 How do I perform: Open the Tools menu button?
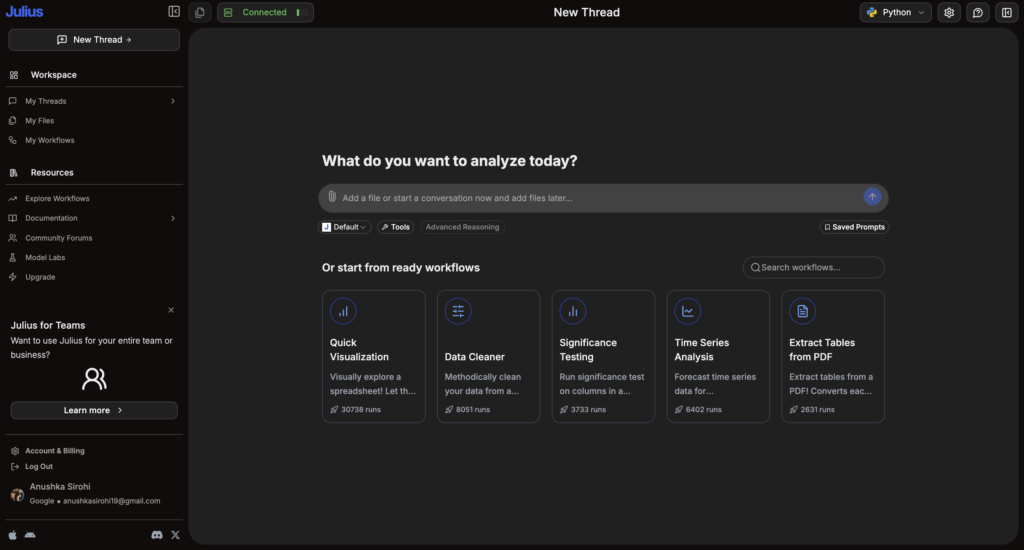(395, 227)
